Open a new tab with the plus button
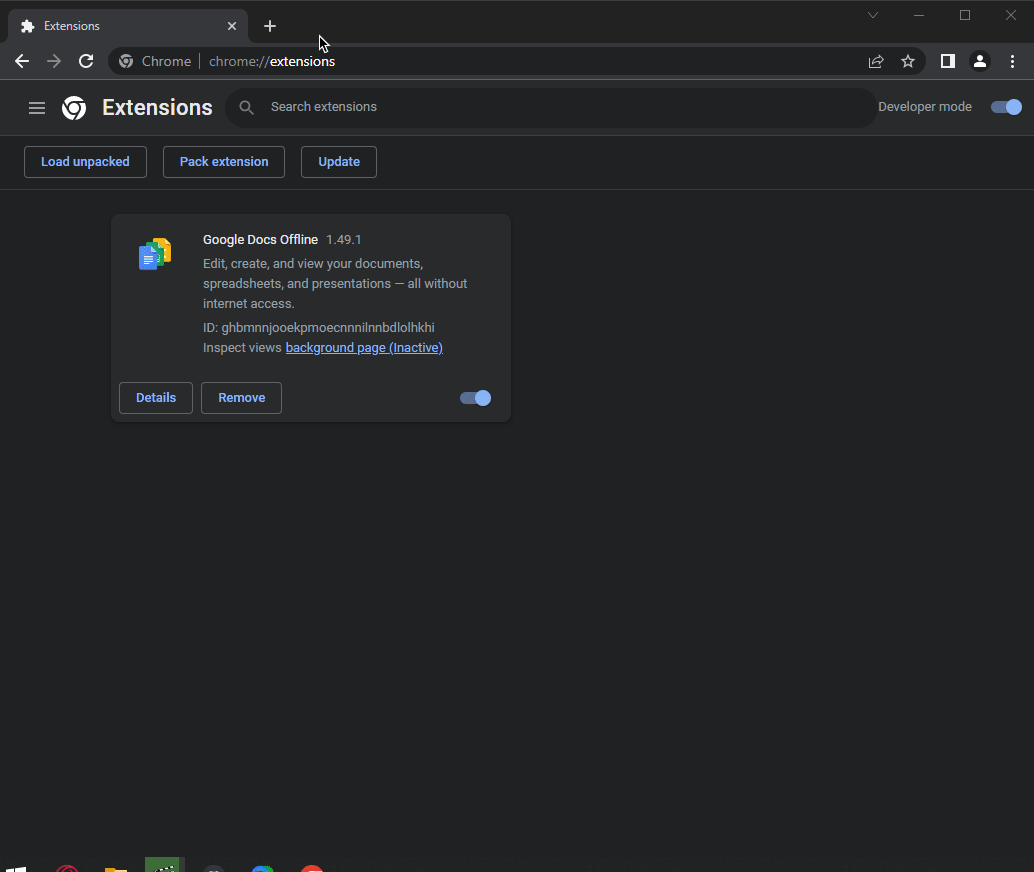Viewport: 1034px width, 872px height. 270,26
